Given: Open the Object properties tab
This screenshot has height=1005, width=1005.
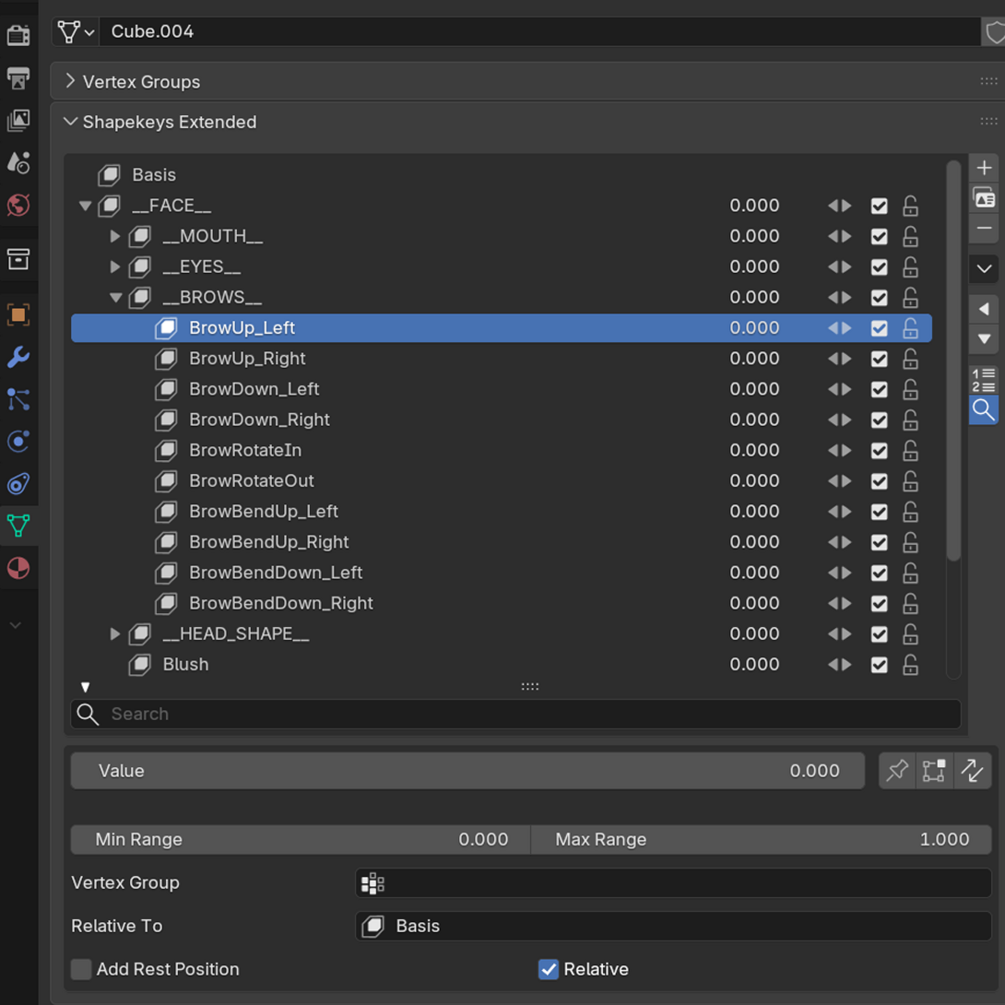Looking at the screenshot, I should [19, 315].
